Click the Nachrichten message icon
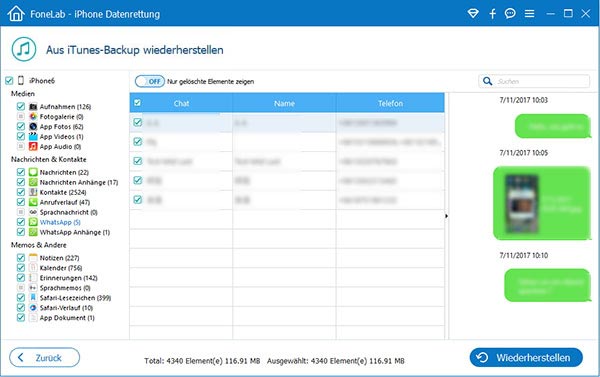 coord(33,172)
